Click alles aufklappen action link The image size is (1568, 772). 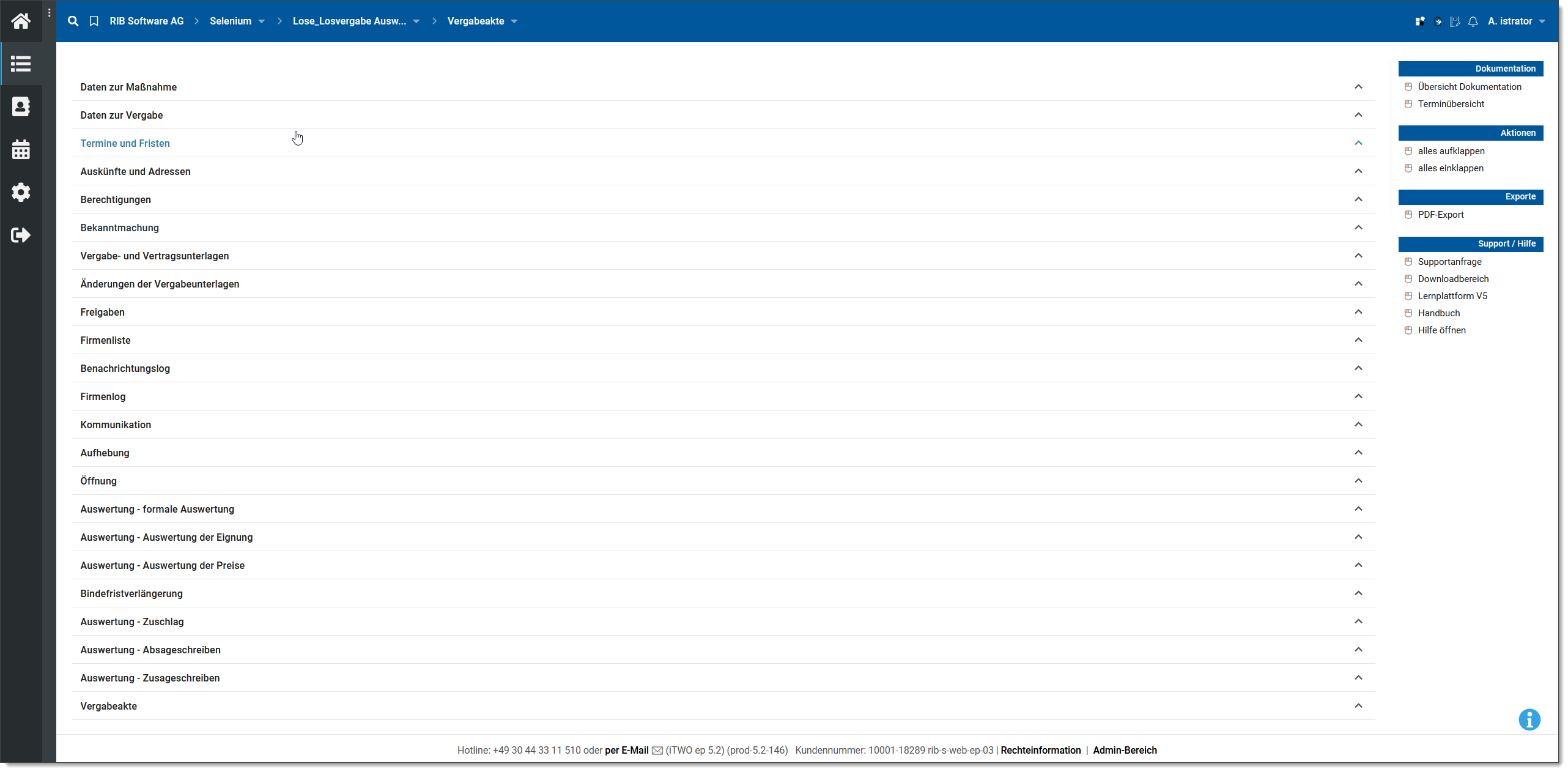[x=1451, y=151]
